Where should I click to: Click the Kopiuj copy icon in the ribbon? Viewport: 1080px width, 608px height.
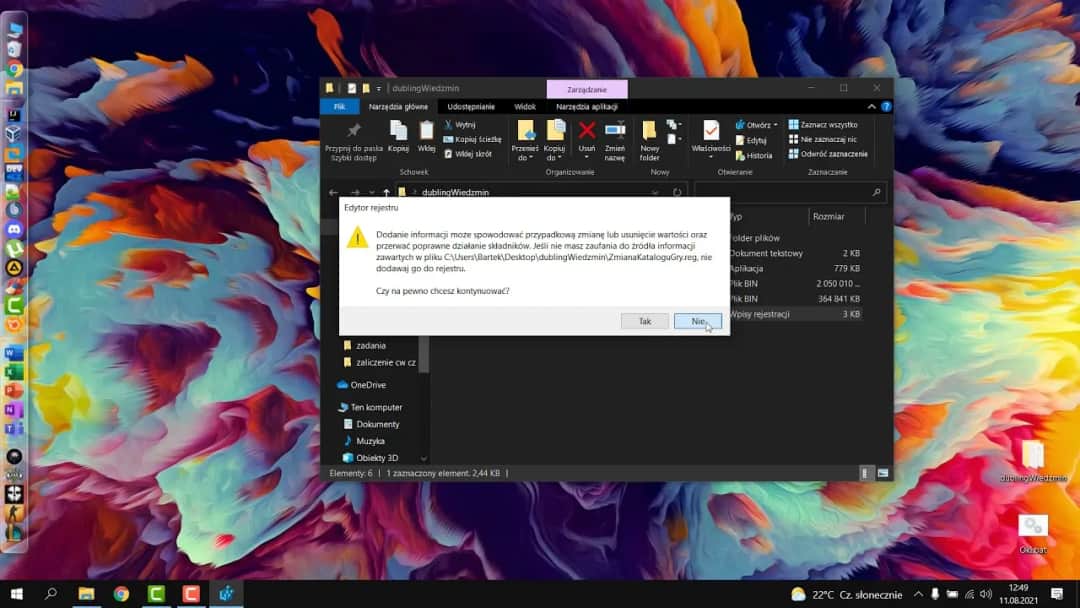pyautogui.click(x=398, y=131)
